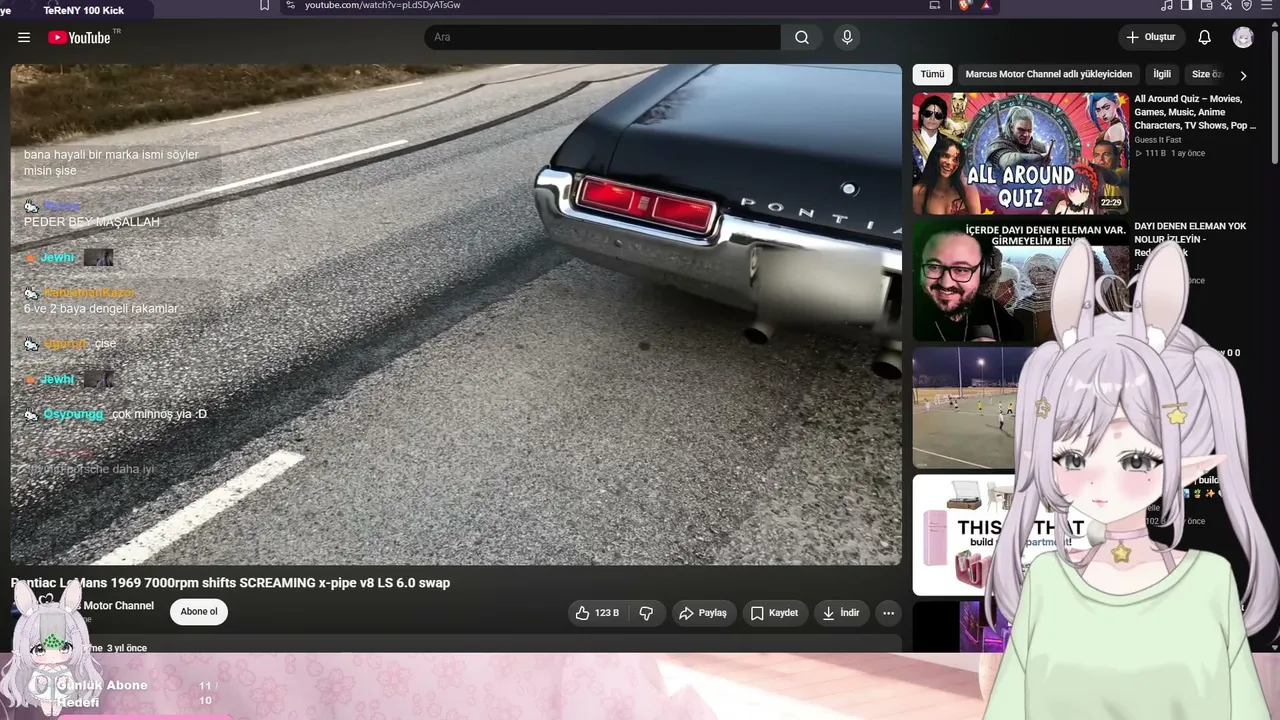Viewport: 1280px width, 720px height.
Task: Download the video with İndir
Action: tap(841, 613)
